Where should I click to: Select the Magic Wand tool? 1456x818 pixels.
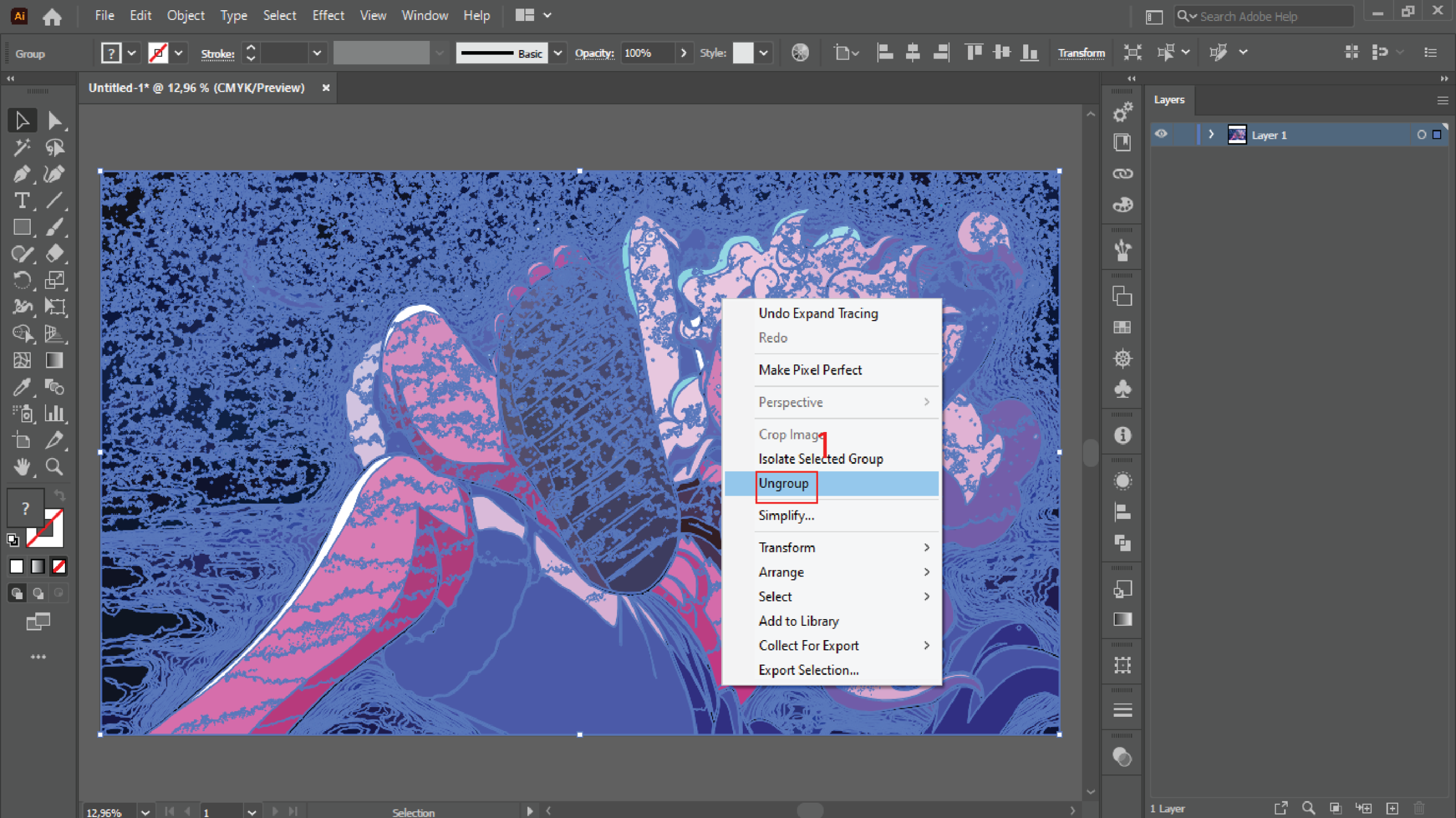(22, 147)
